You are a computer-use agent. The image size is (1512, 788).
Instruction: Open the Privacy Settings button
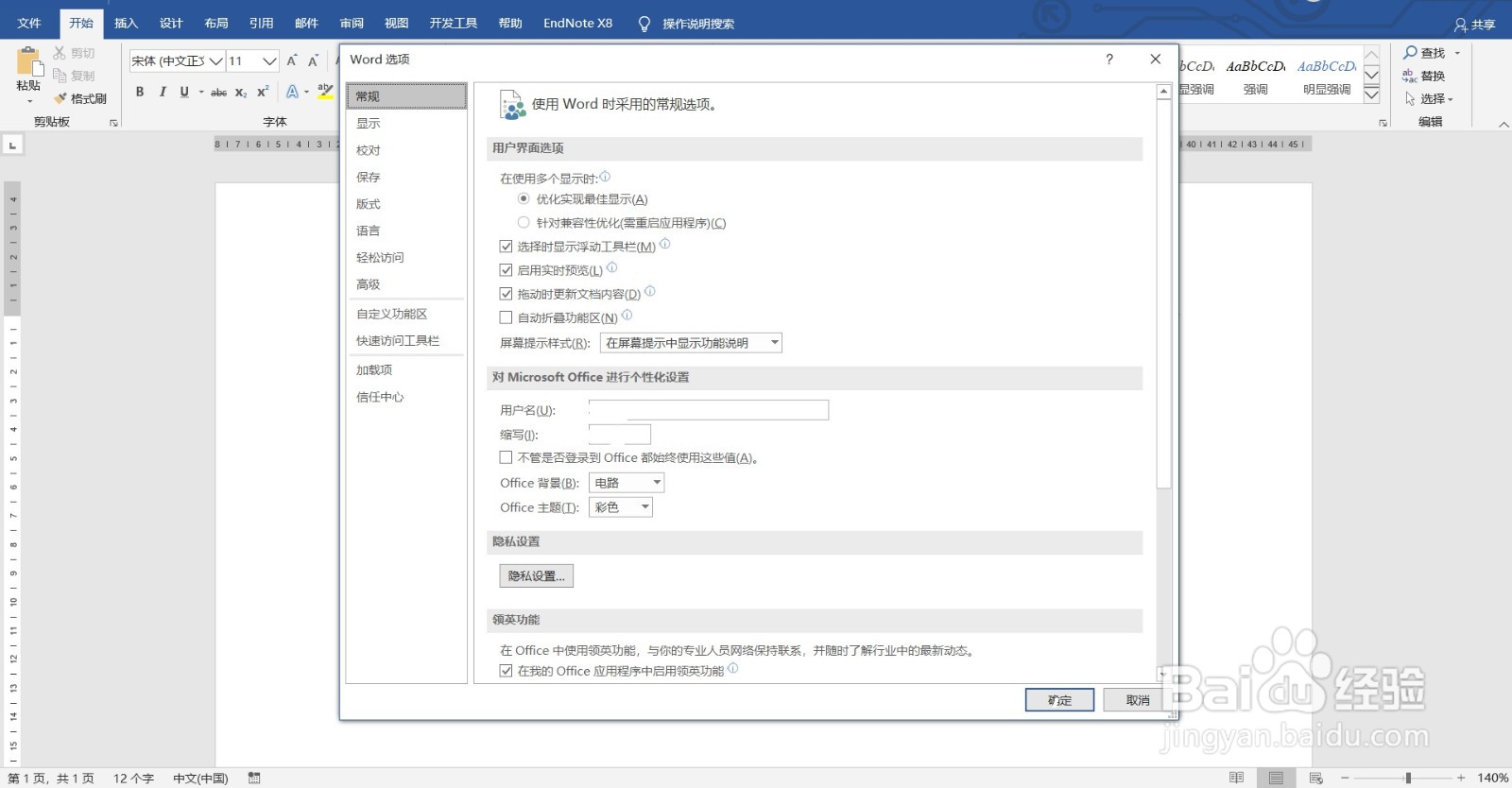(x=536, y=575)
